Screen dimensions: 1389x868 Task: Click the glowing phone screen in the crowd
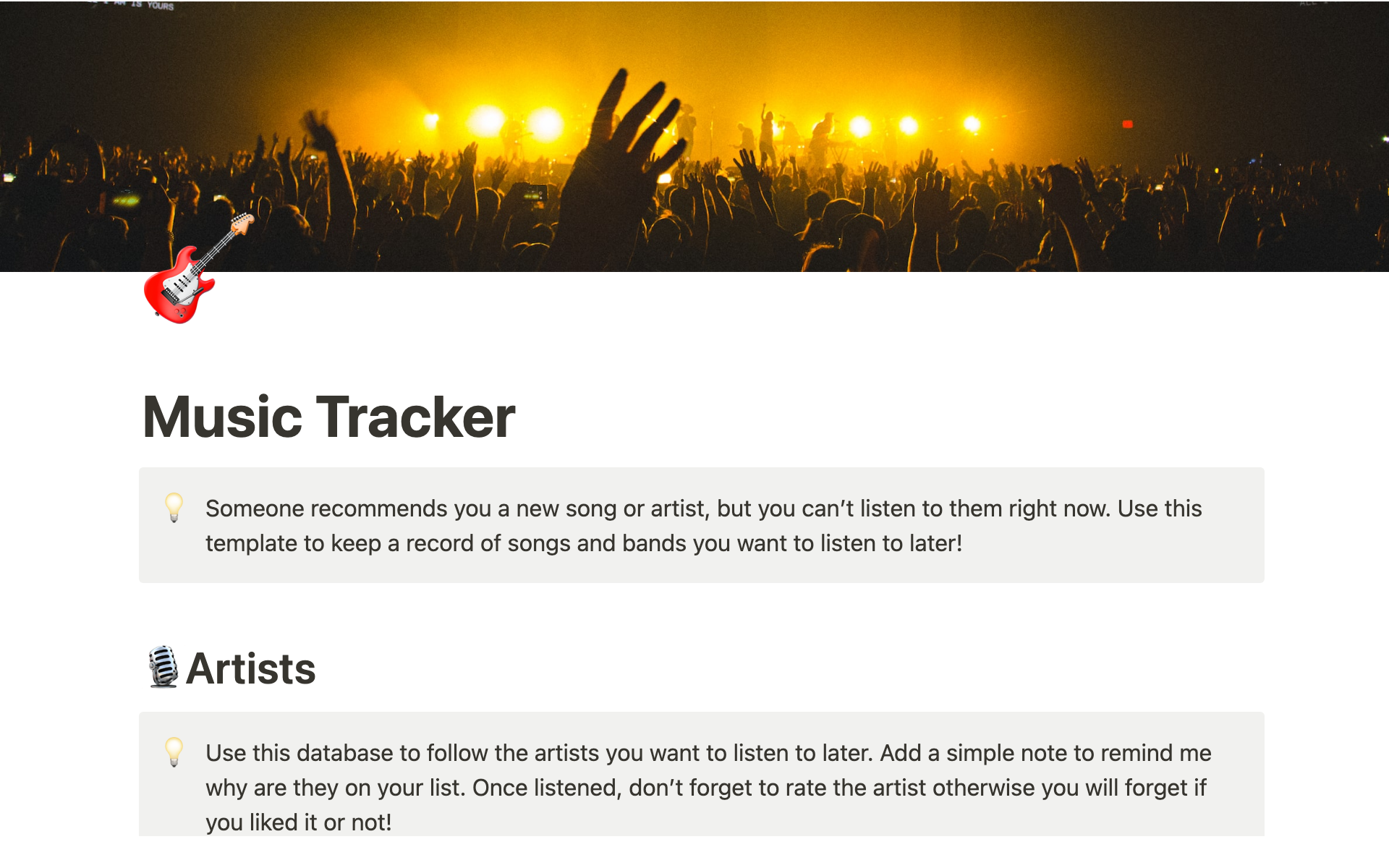[x=534, y=192]
